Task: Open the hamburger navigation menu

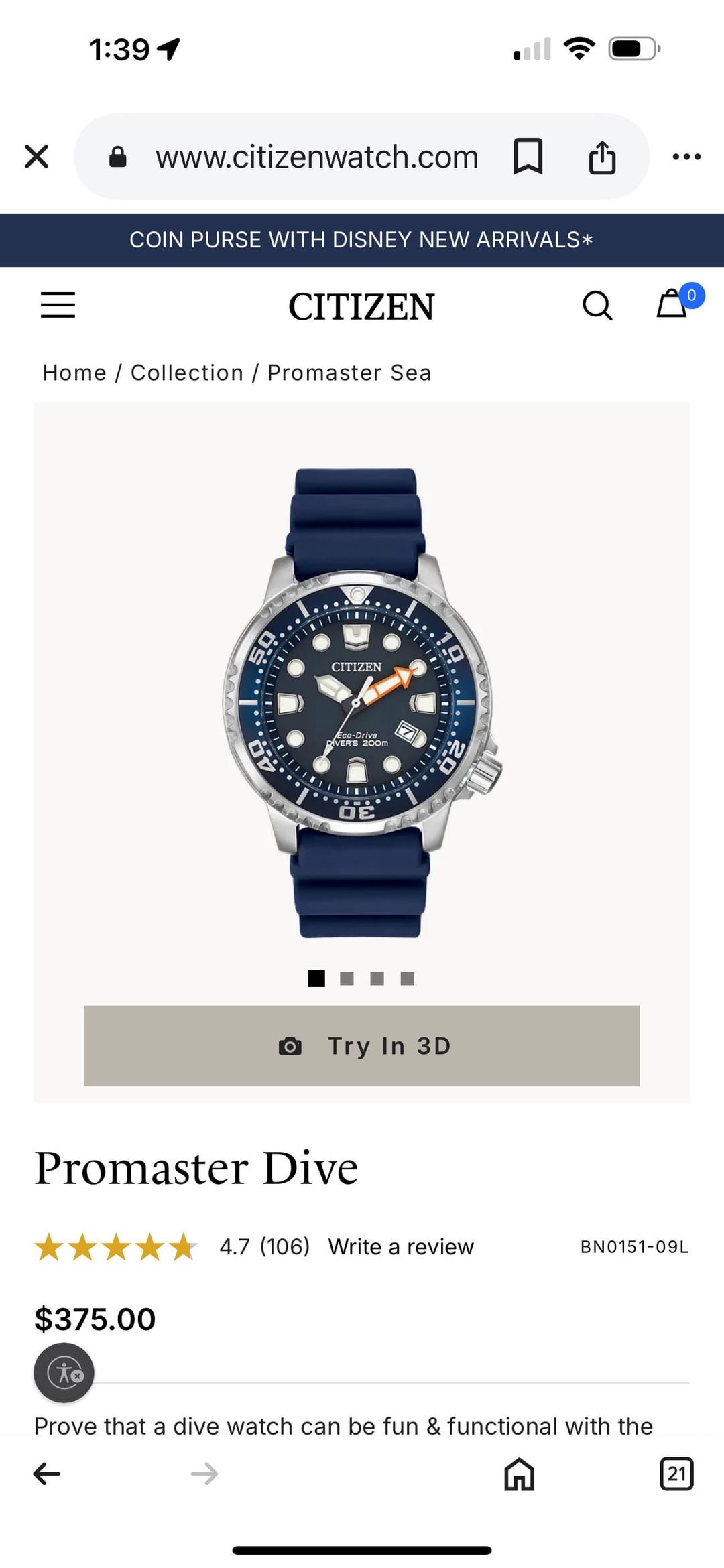Action: coord(58,305)
